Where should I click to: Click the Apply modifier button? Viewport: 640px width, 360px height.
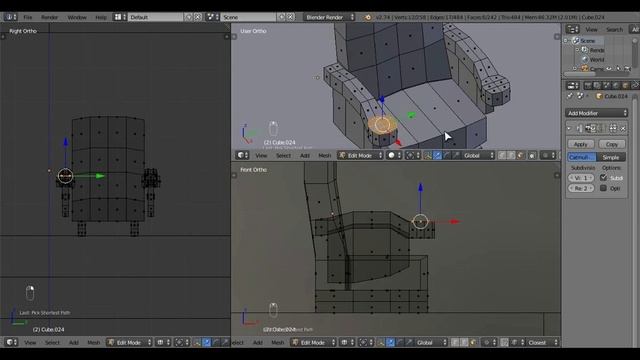click(580, 144)
